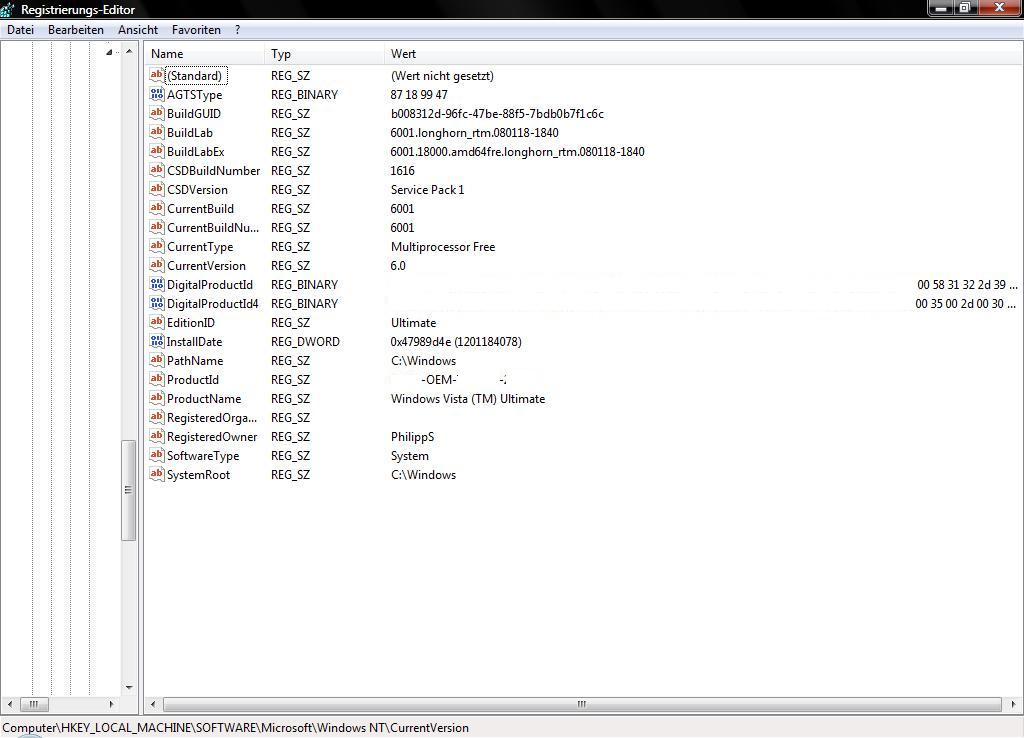Screen dimensions: 1024x738
Task: Click the tree pane horizontal scrollbar thumb
Action: [34, 704]
